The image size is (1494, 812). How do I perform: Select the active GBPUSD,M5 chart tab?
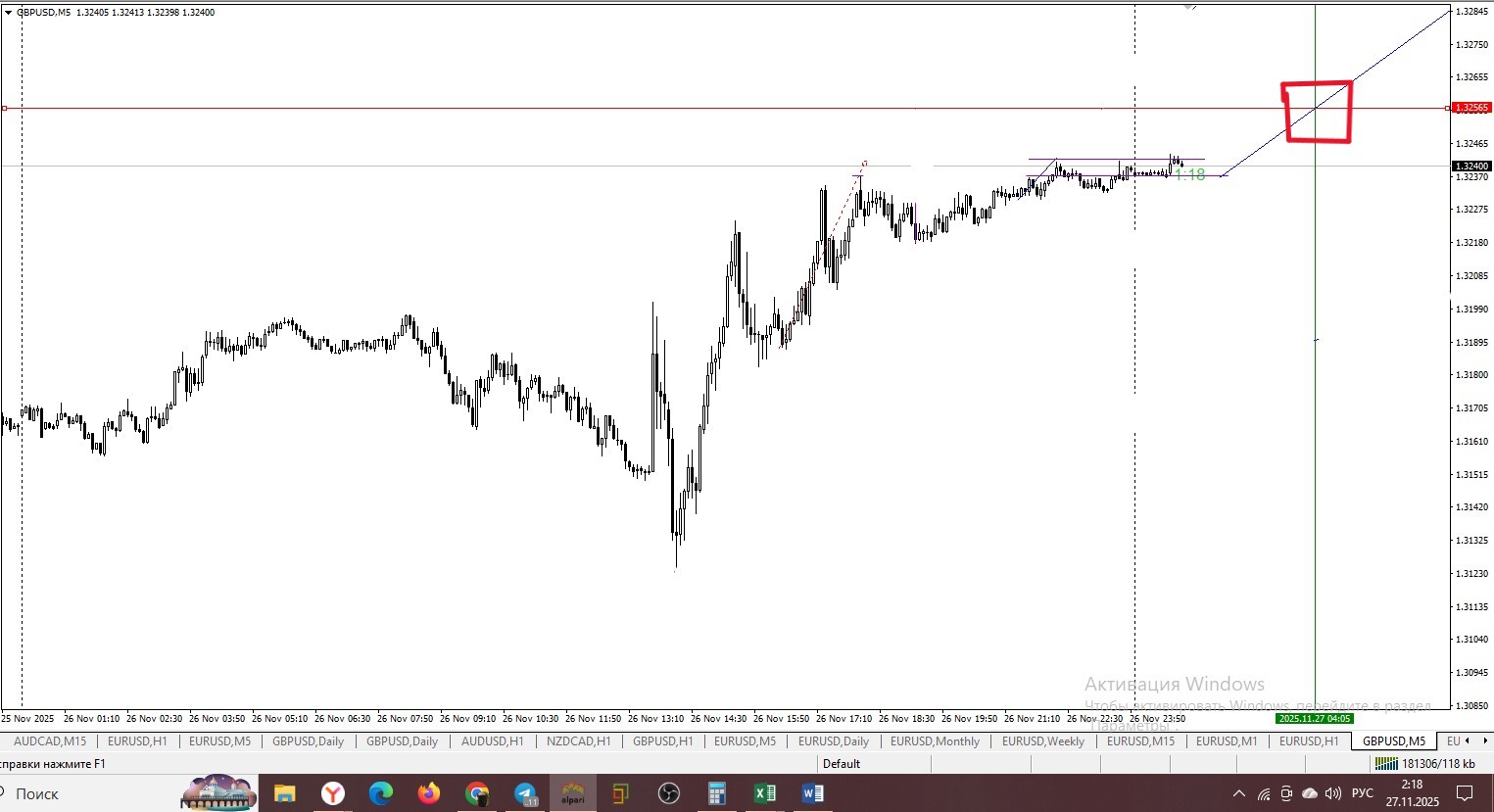tap(1394, 741)
